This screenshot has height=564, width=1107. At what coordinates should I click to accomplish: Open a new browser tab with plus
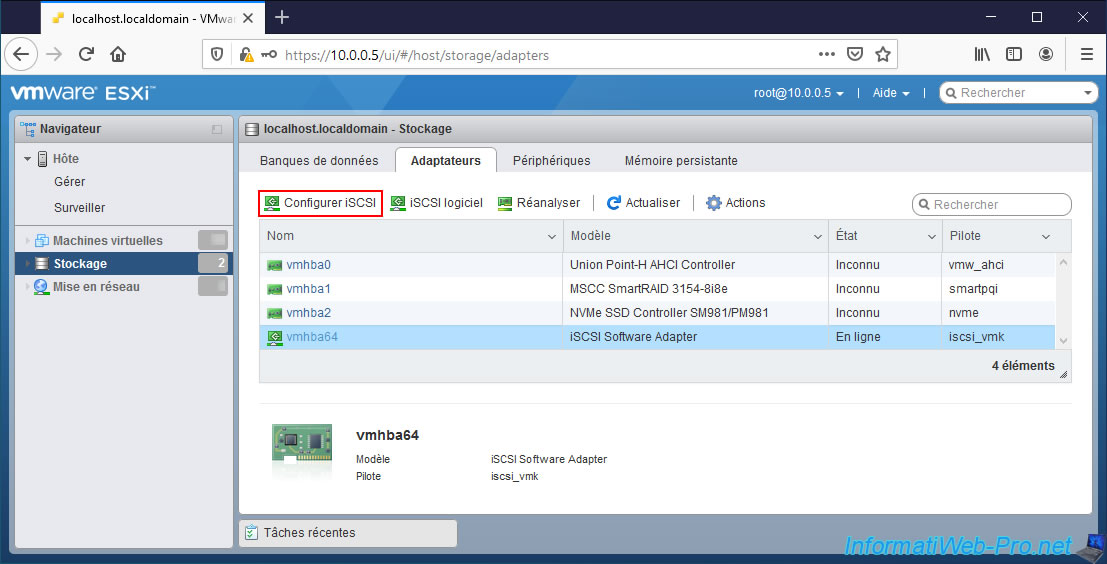[282, 17]
